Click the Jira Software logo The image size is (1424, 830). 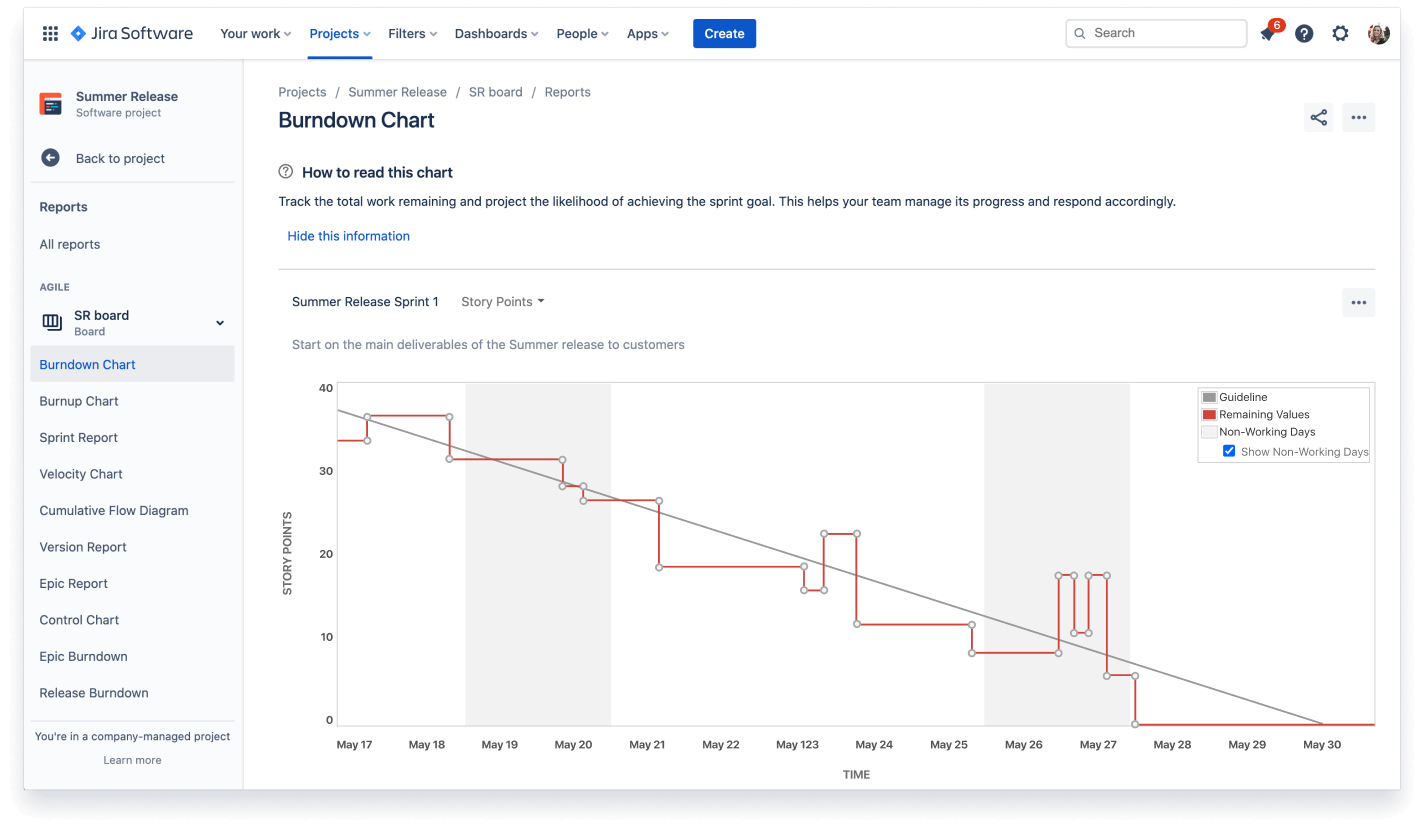click(131, 34)
